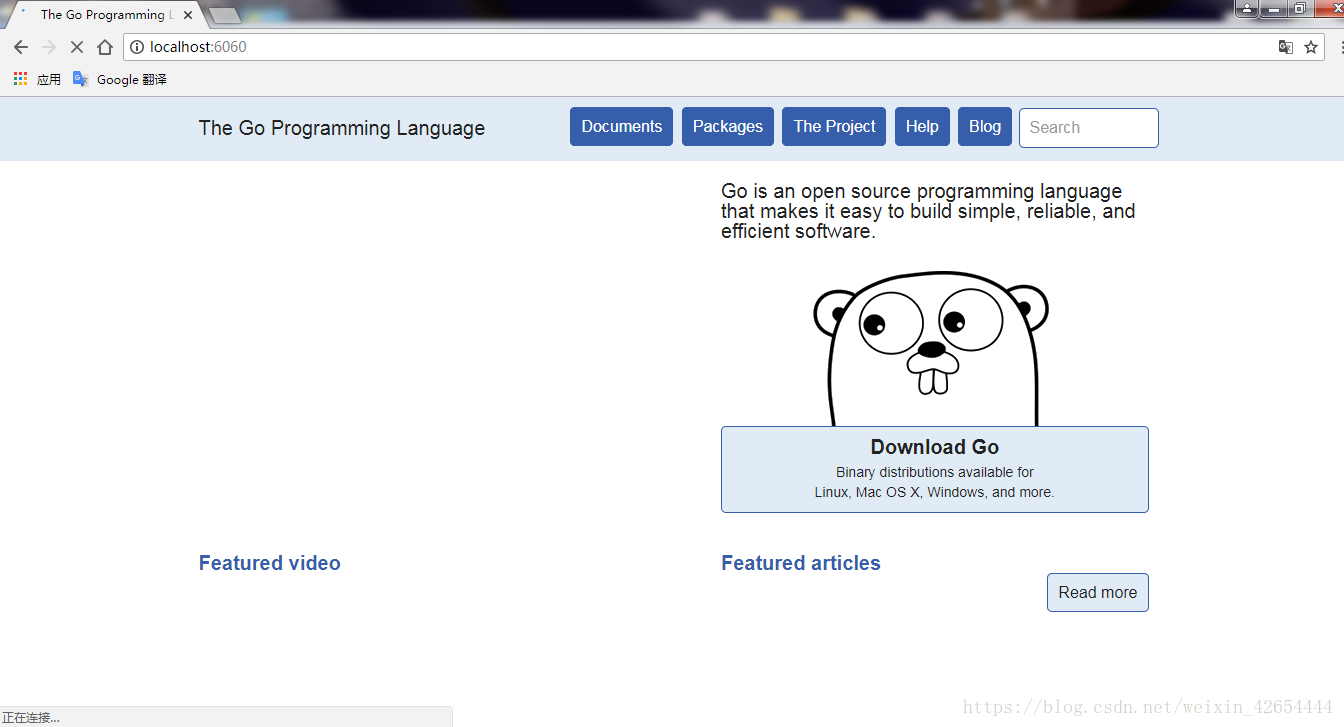Restore the browser window size

pyautogui.click(x=1299, y=8)
